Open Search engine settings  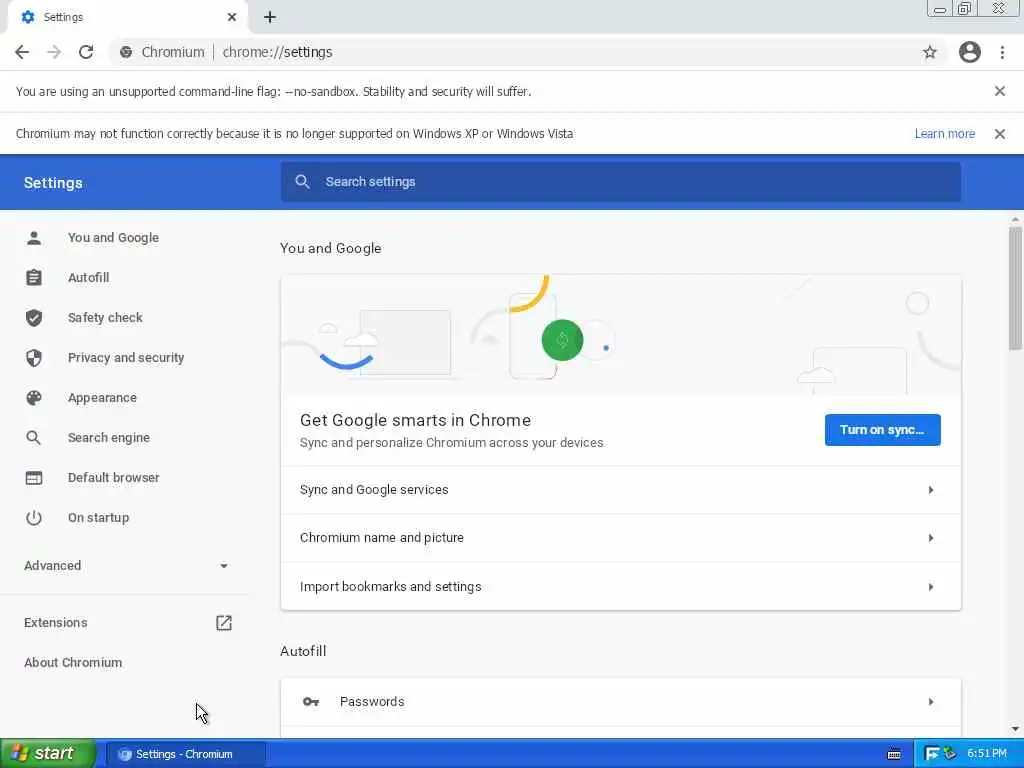pos(108,438)
